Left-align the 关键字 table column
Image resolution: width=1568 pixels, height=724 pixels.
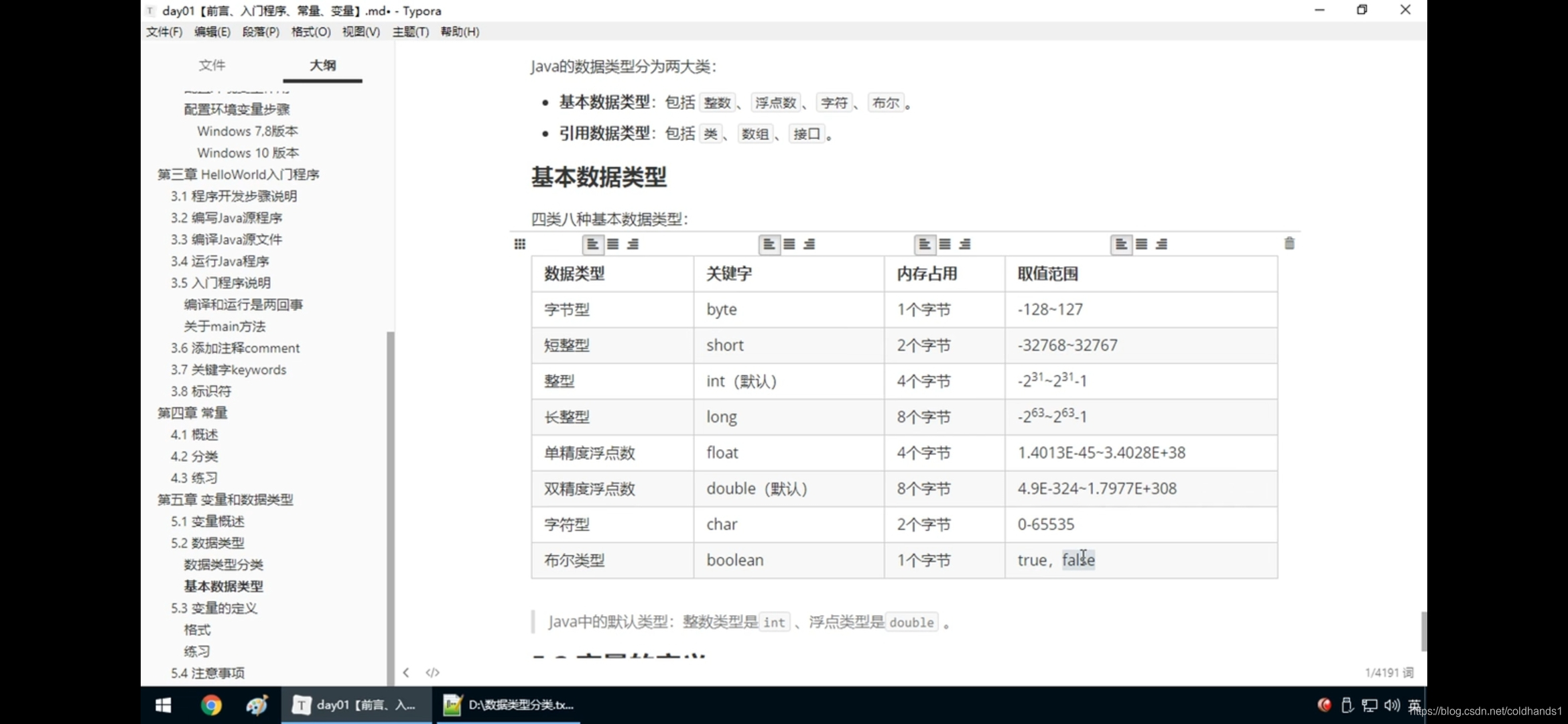tap(769, 243)
